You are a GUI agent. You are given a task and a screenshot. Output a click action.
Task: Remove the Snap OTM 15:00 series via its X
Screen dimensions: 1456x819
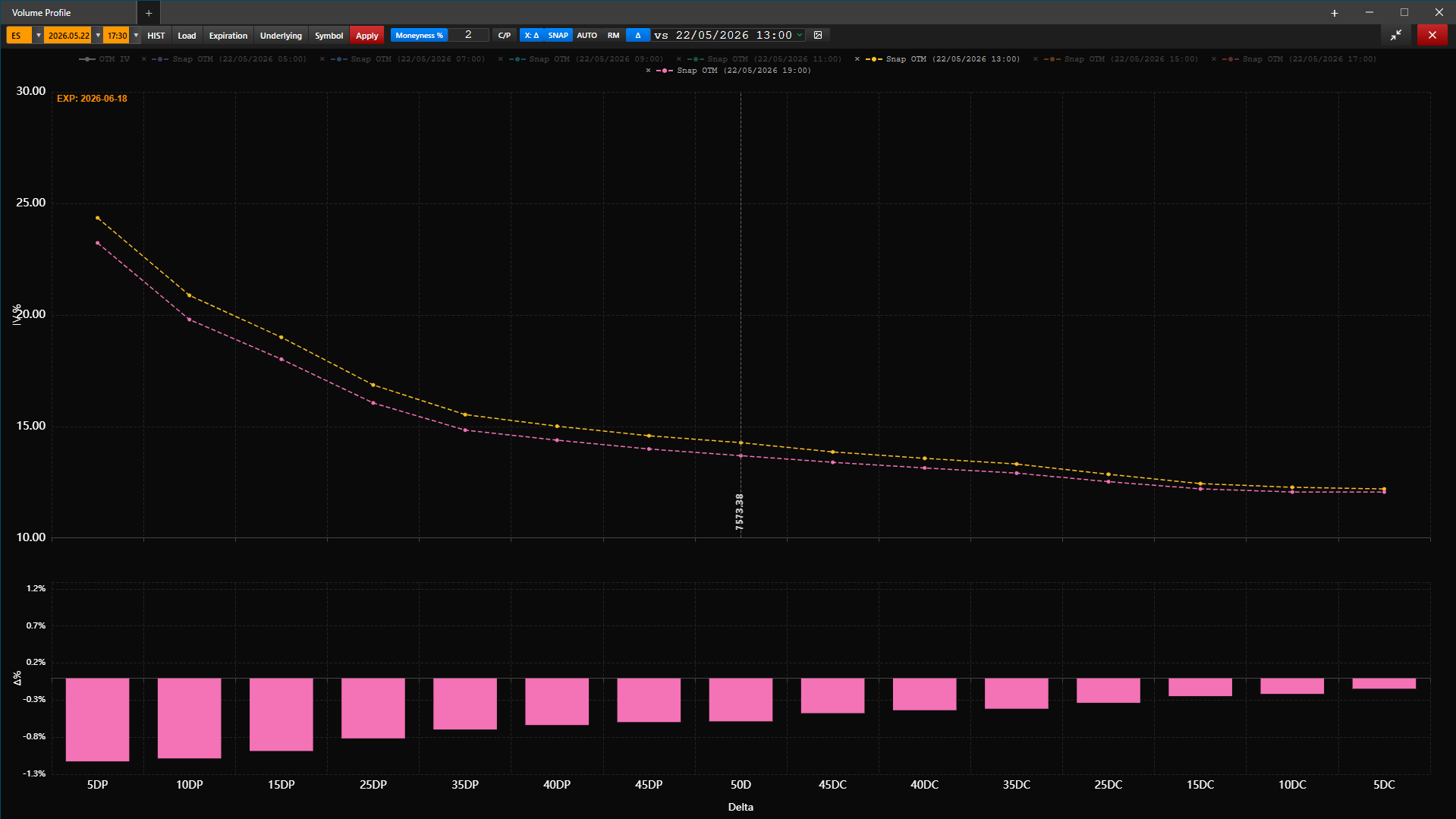pyautogui.click(x=1036, y=59)
